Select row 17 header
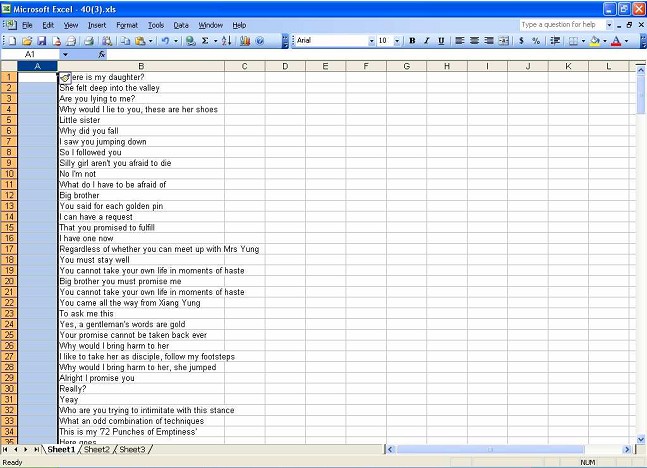 tap(9, 249)
